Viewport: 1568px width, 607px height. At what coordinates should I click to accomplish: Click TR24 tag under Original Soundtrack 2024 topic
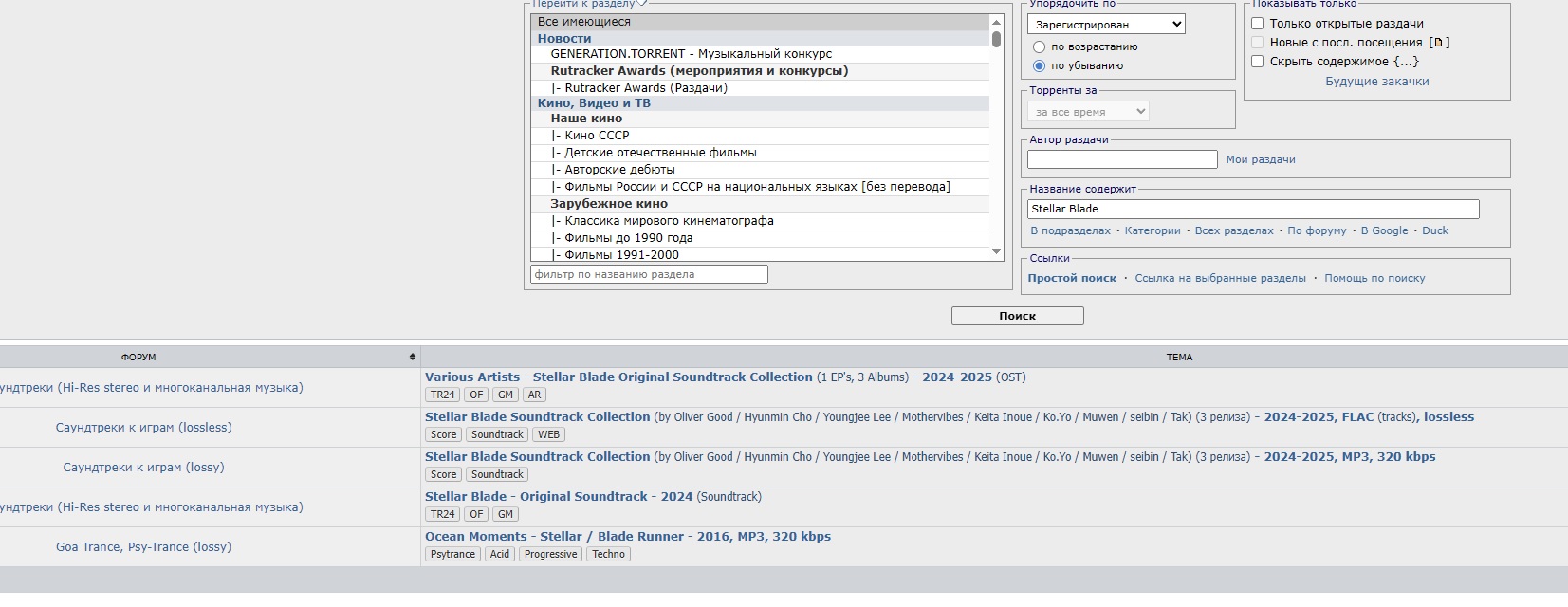click(x=443, y=515)
